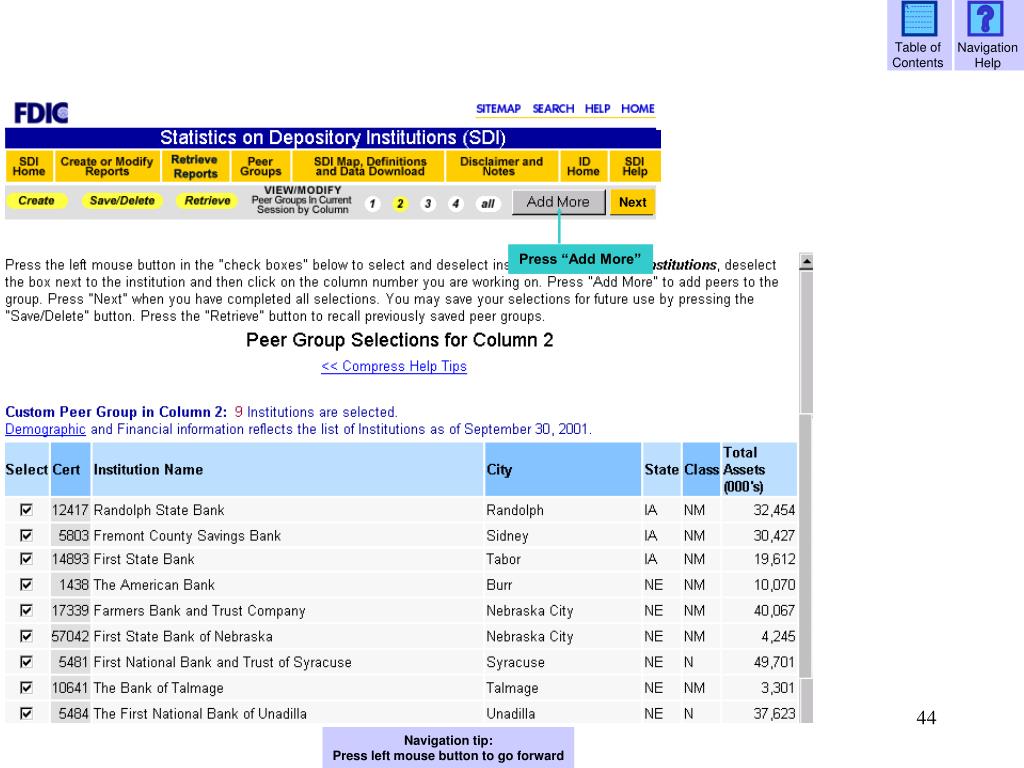Open the Retrieve Reports tab
The width and height of the screenshot is (1024, 768).
(x=195, y=166)
